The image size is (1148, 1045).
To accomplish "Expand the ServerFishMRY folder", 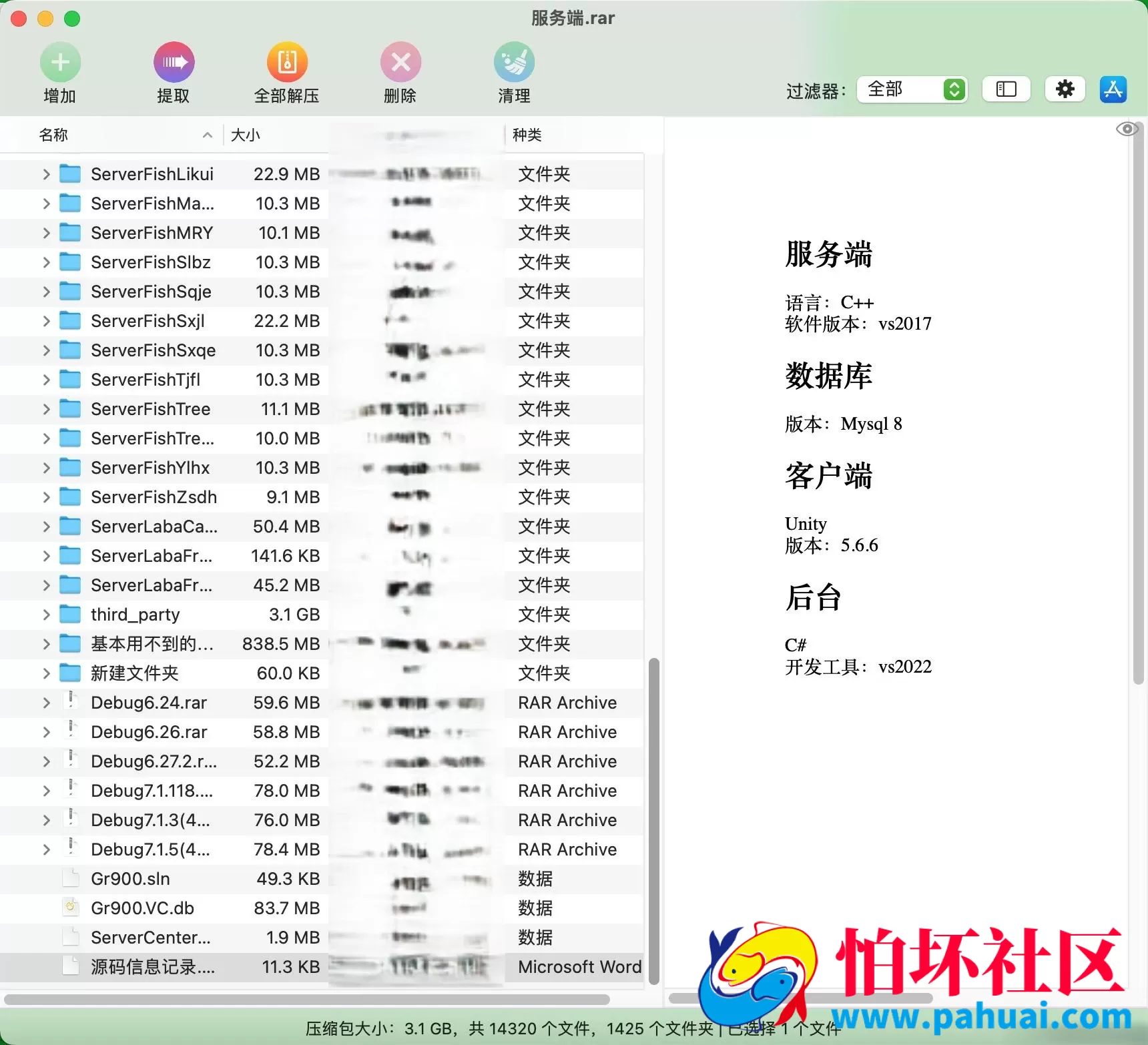I will click(x=46, y=233).
